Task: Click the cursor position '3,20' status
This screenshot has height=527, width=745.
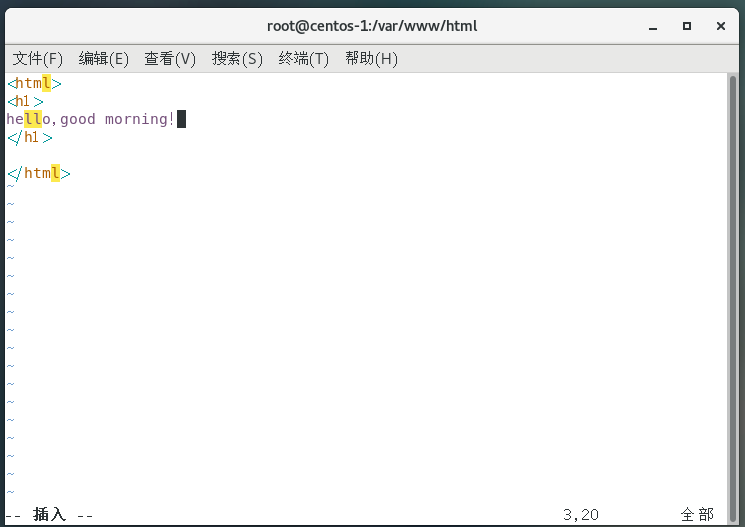Action: [x=581, y=515]
